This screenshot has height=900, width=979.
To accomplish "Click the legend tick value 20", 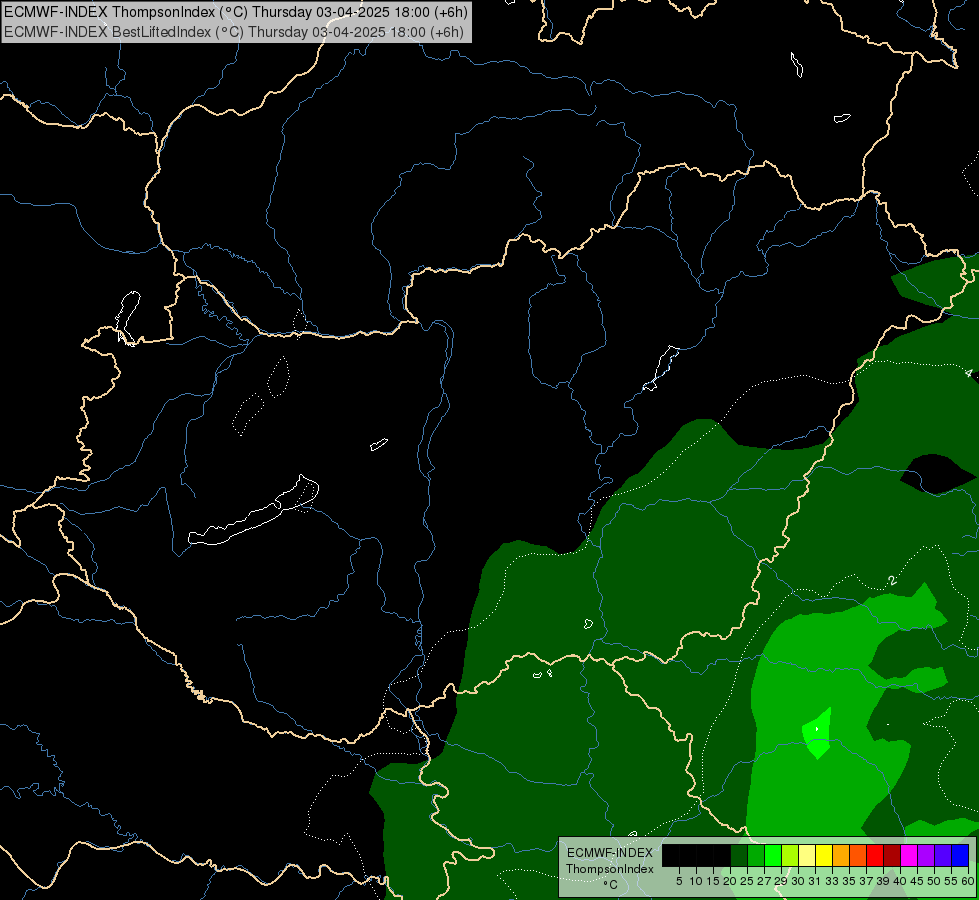I will [x=730, y=881].
